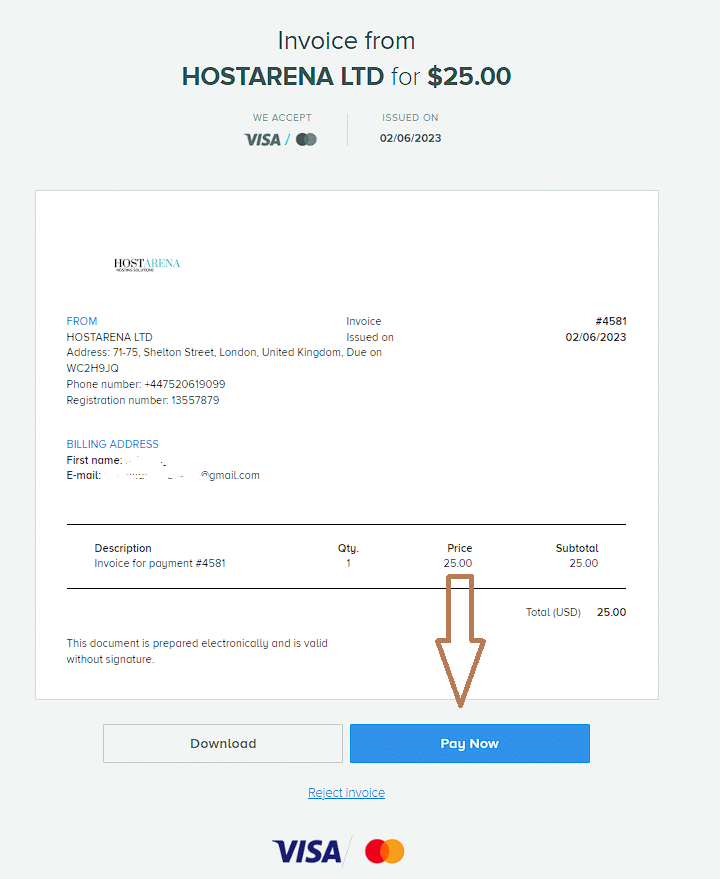
Task: Click the Pay Now button
Action: point(469,743)
